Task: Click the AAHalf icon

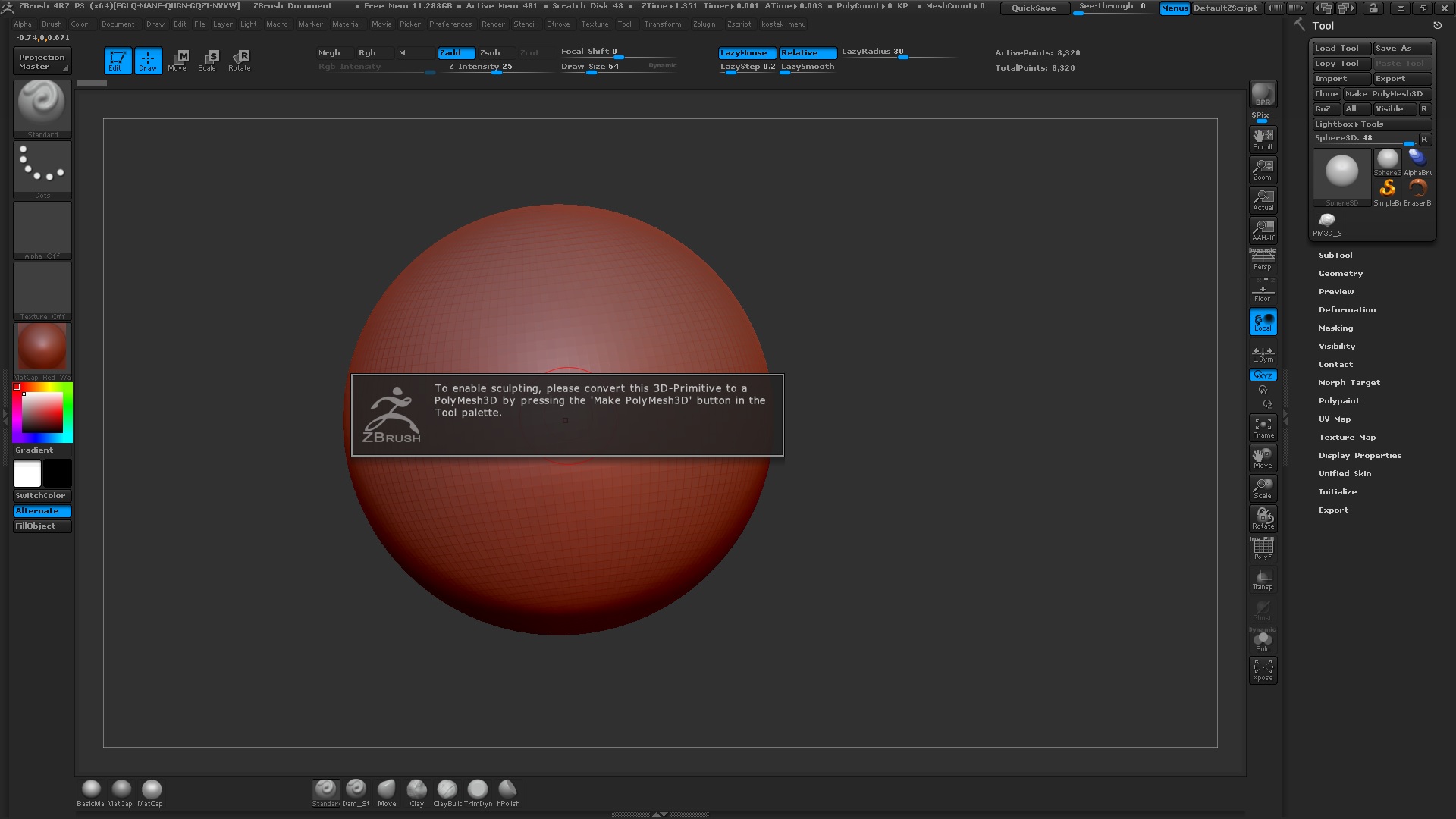Action: coord(1263,231)
